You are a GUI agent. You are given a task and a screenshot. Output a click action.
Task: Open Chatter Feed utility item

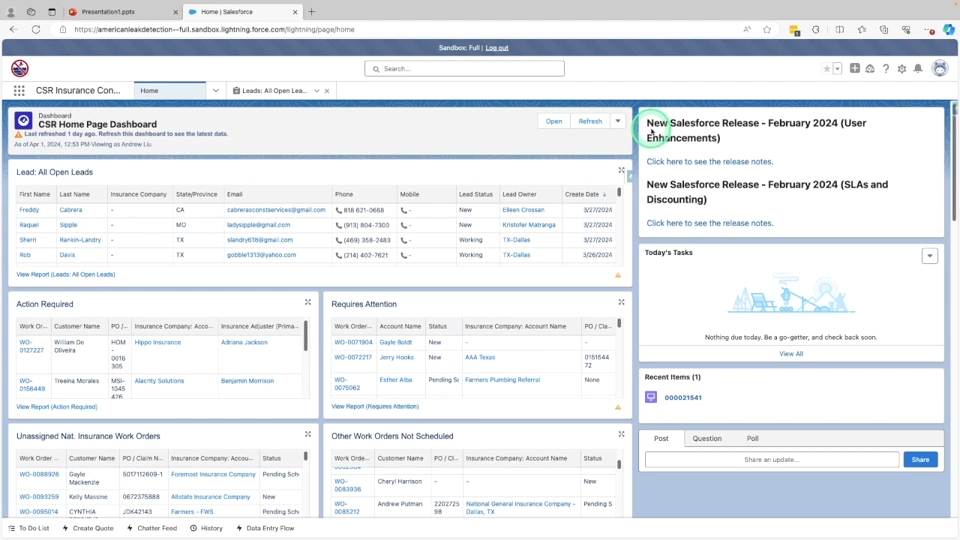pos(152,528)
